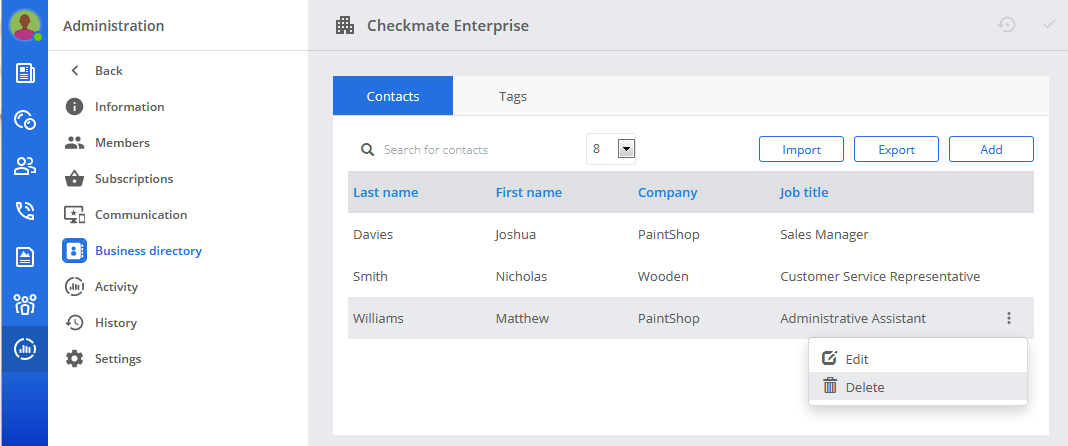
Task: Open the analytics chart icon in blue sidebar
Action: pos(25,349)
